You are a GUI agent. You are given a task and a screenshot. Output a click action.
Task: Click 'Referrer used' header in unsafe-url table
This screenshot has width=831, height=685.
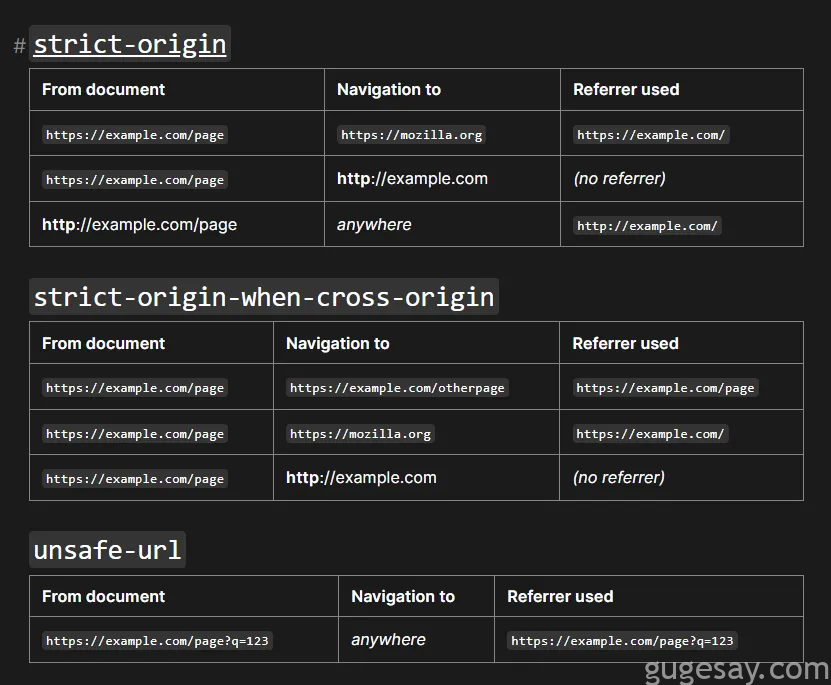pos(560,596)
